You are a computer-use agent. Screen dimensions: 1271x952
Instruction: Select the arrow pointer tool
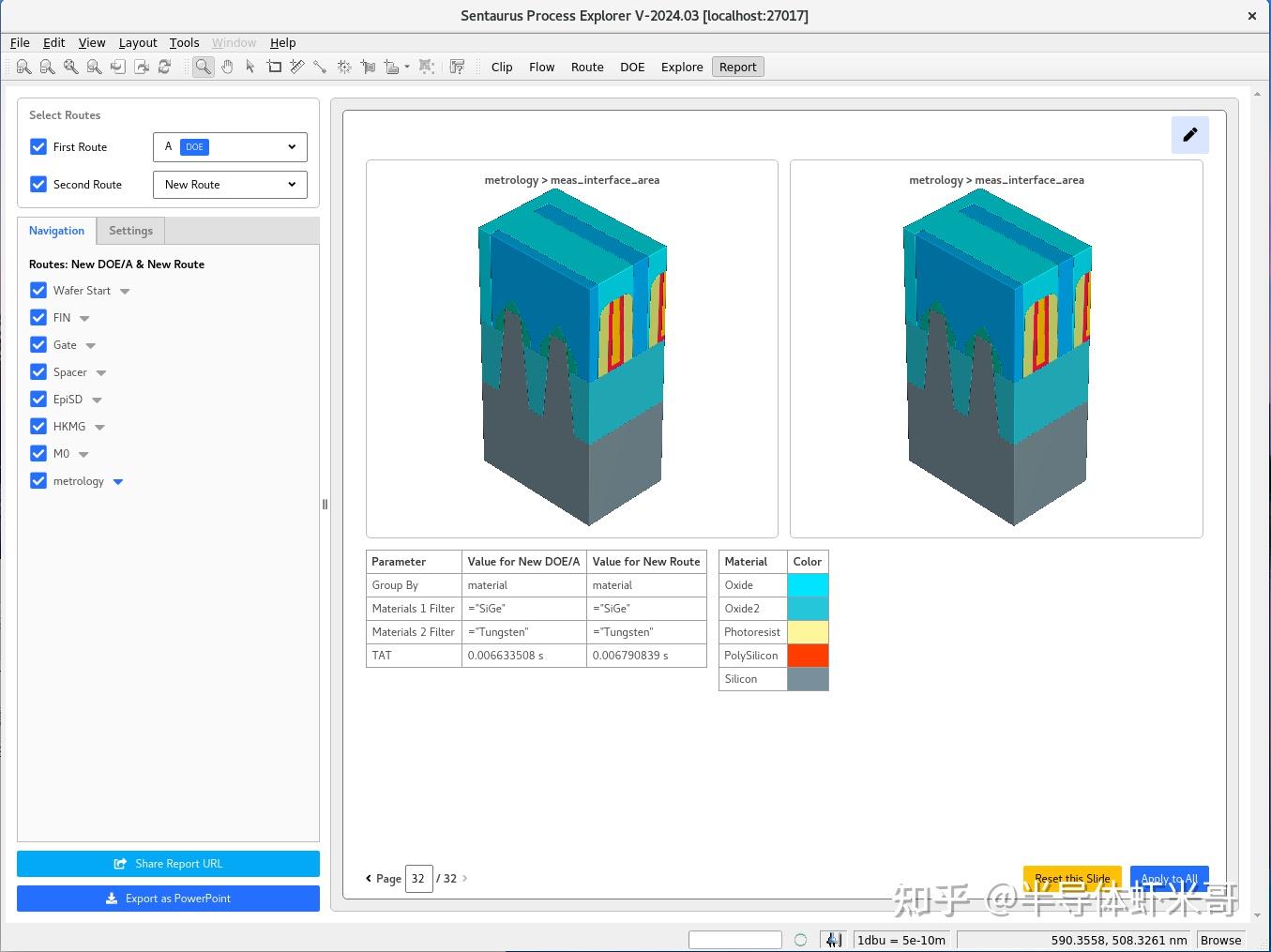[250, 67]
